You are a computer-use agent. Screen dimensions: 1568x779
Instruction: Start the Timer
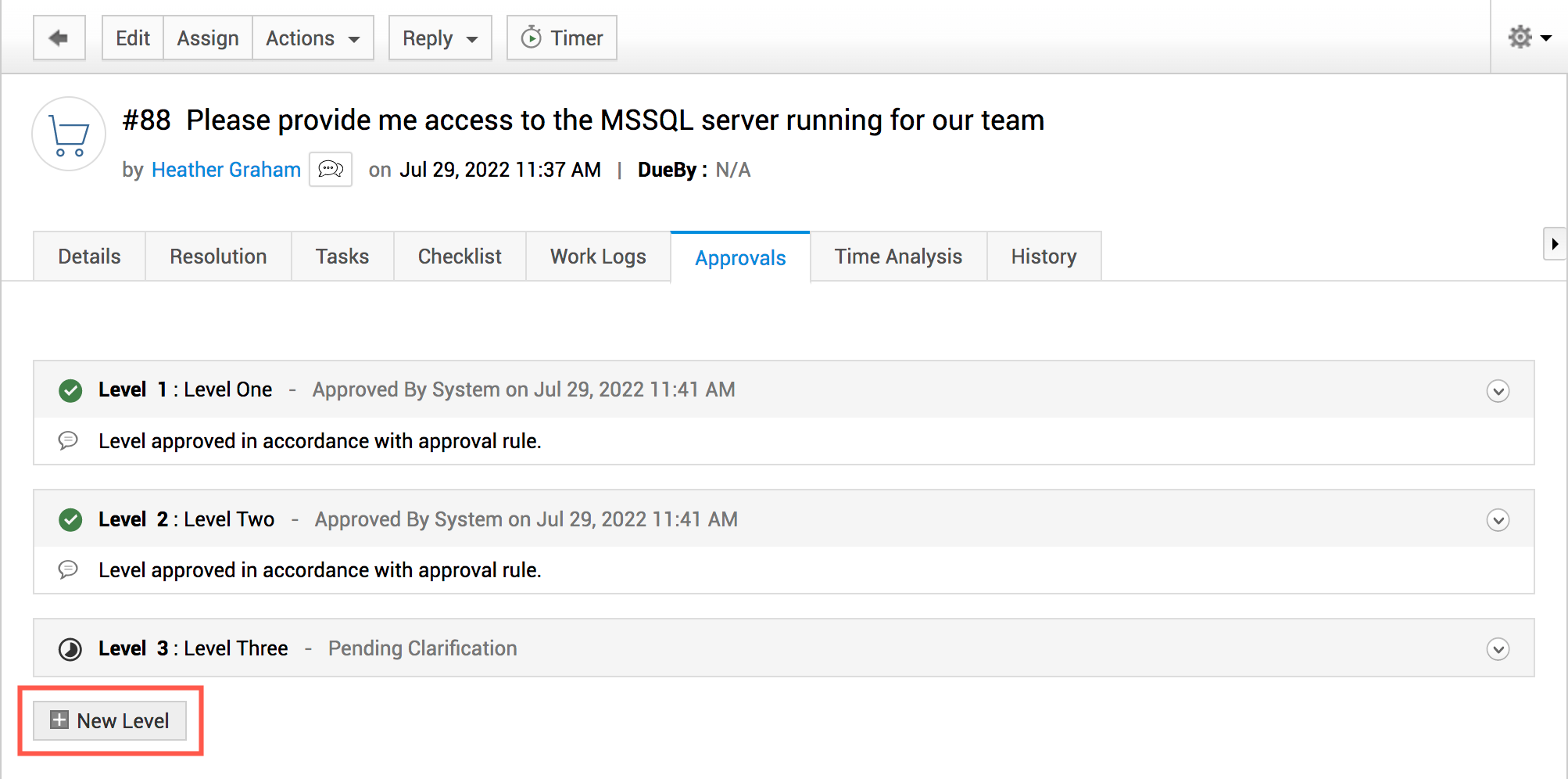(562, 38)
